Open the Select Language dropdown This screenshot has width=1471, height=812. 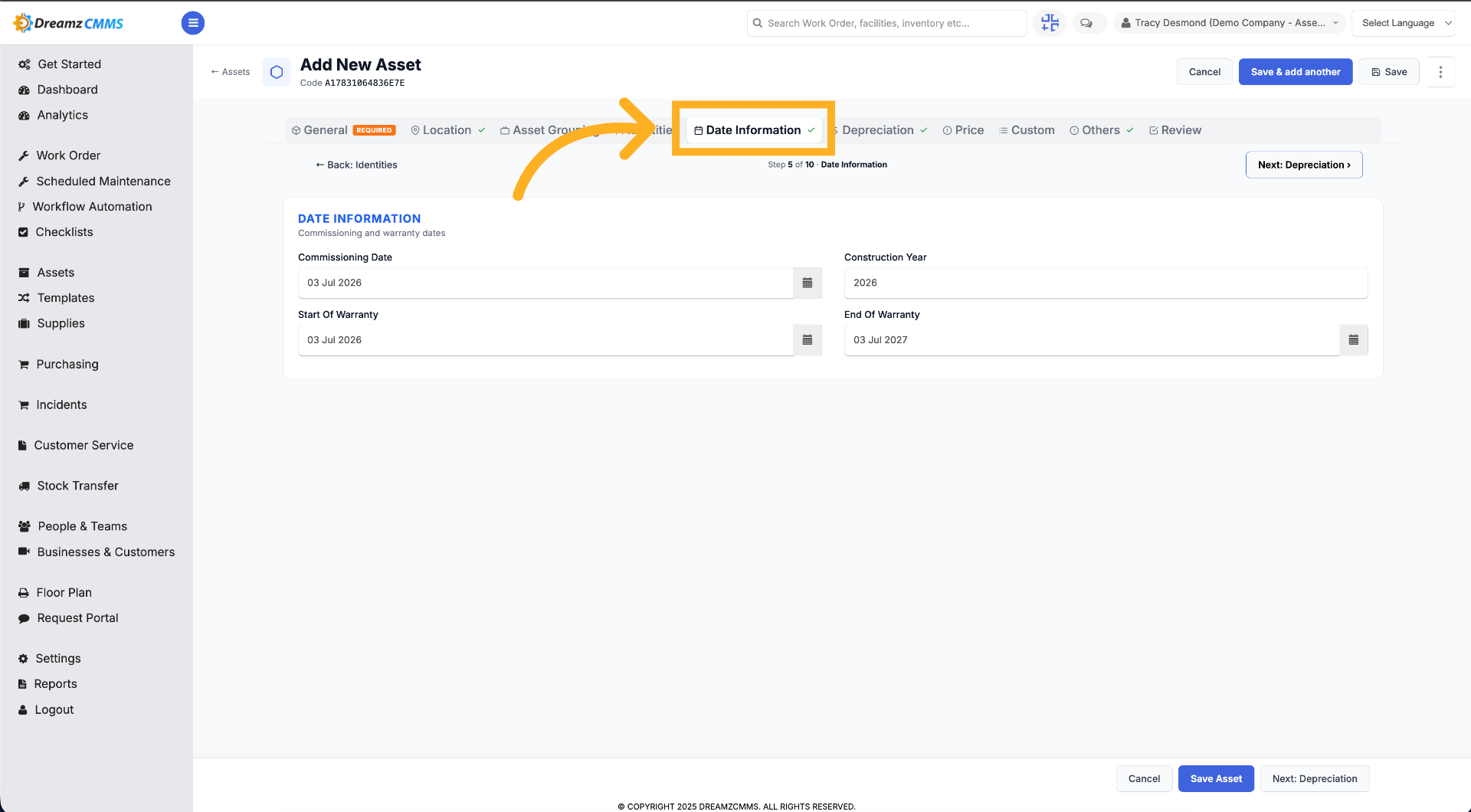(1403, 23)
